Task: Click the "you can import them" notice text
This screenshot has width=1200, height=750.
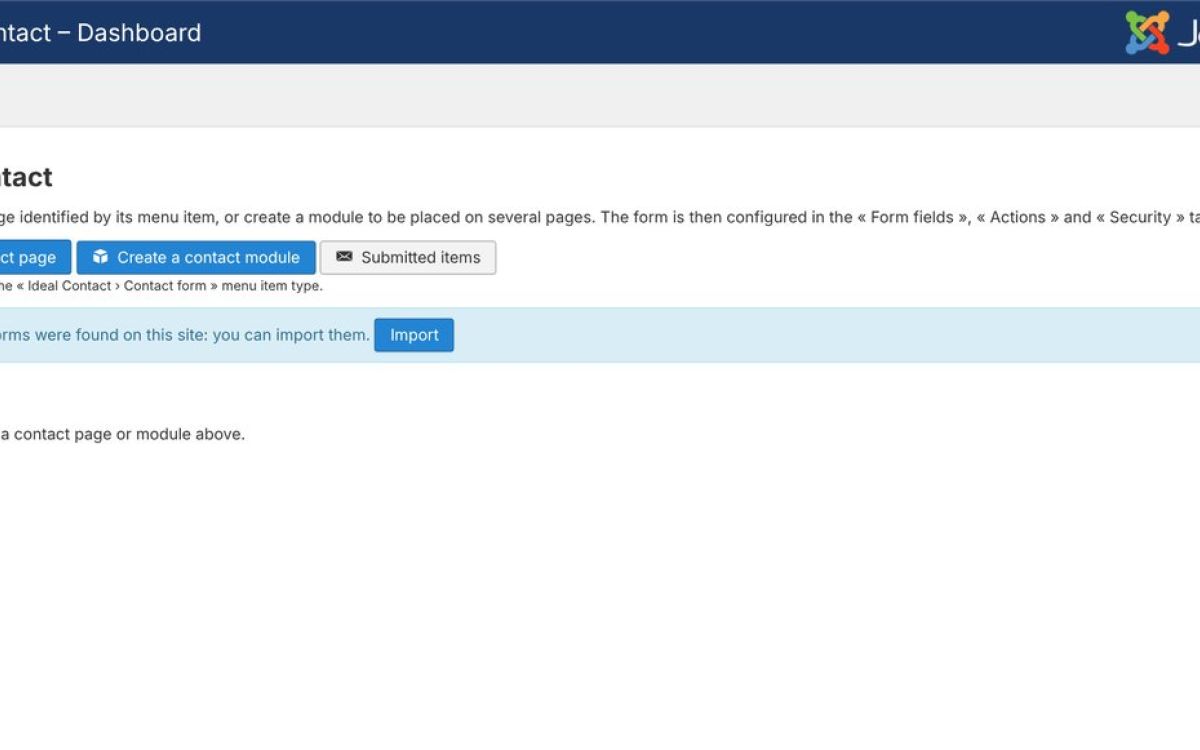Action: (x=185, y=335)
